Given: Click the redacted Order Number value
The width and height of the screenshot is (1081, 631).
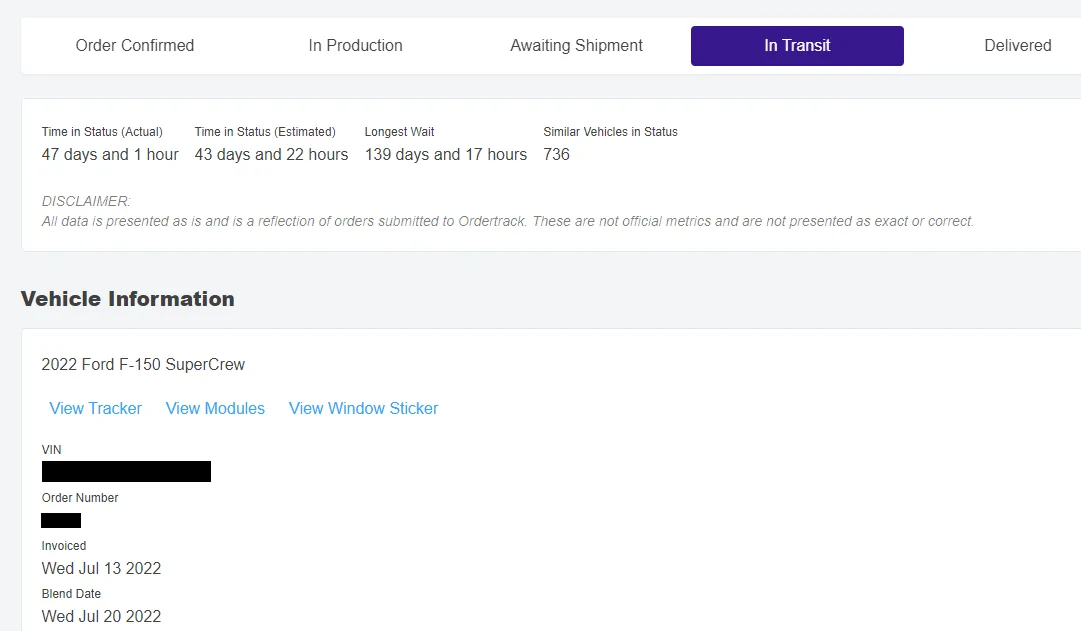Looking at the screenshot, I should 61,520.
